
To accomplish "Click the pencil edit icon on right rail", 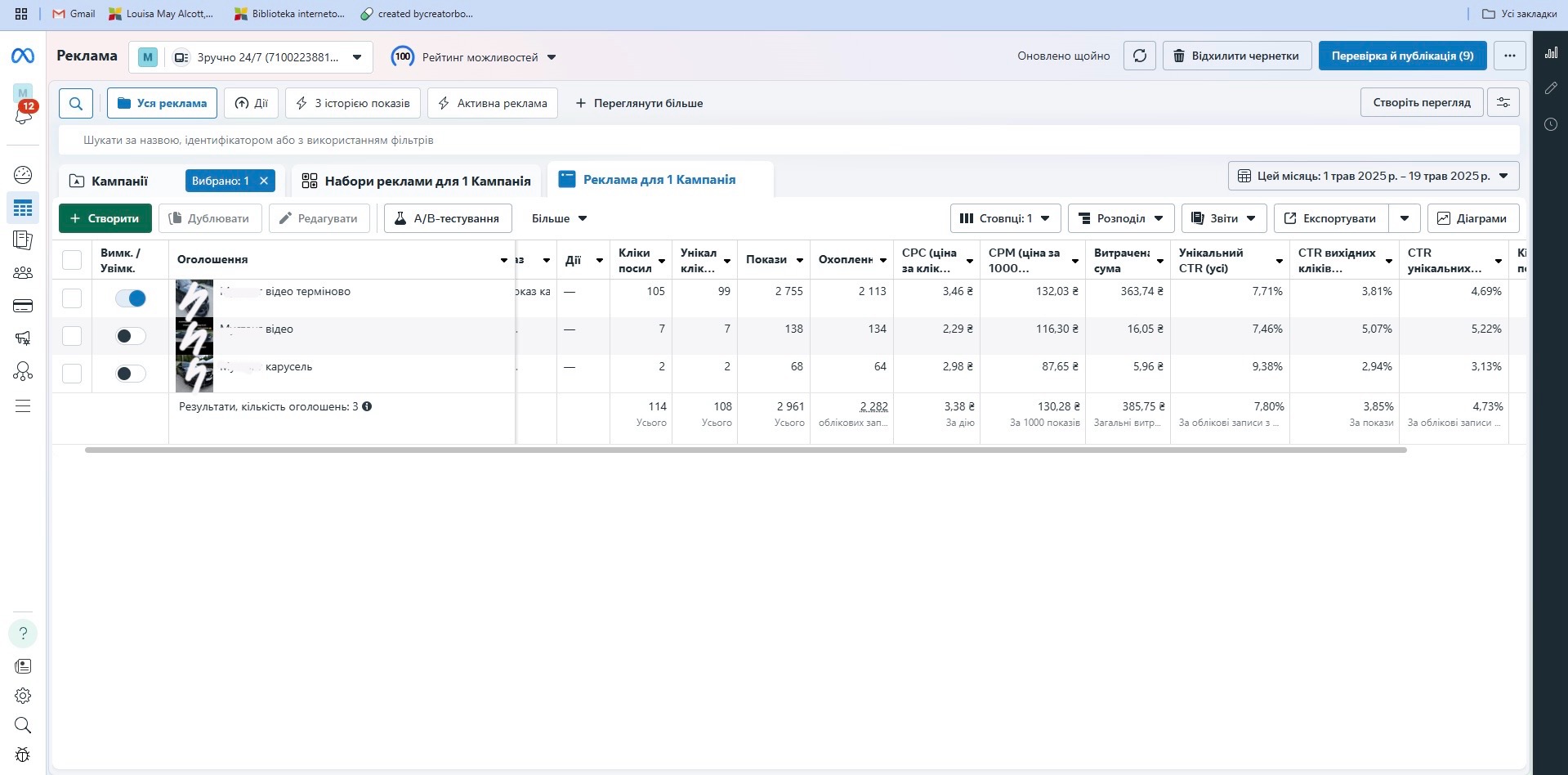I will click(x=1551, y=88).
